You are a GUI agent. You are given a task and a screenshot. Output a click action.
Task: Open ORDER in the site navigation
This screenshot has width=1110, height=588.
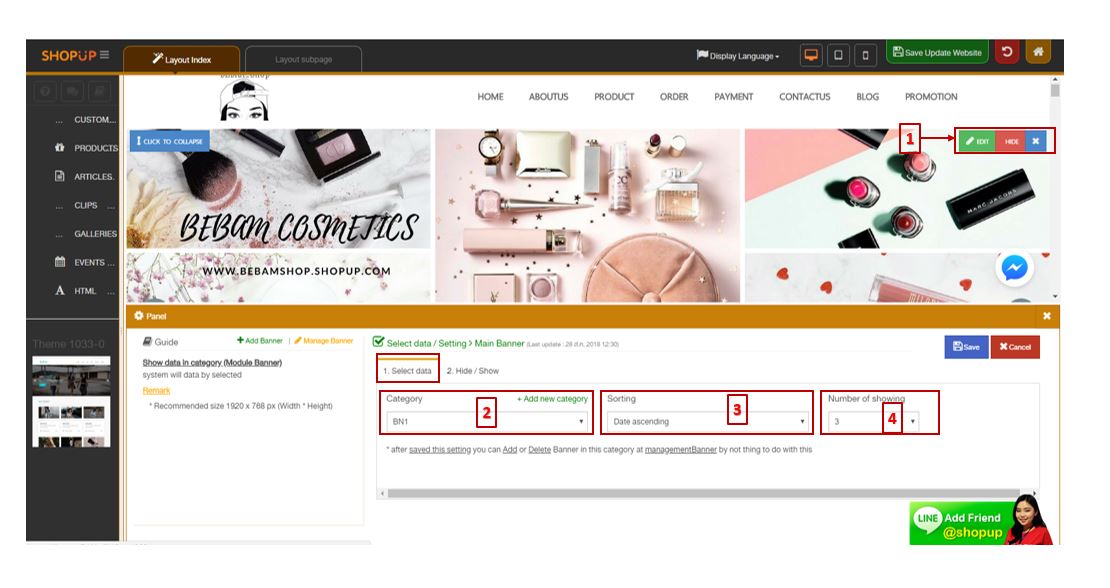click(674, 97)
